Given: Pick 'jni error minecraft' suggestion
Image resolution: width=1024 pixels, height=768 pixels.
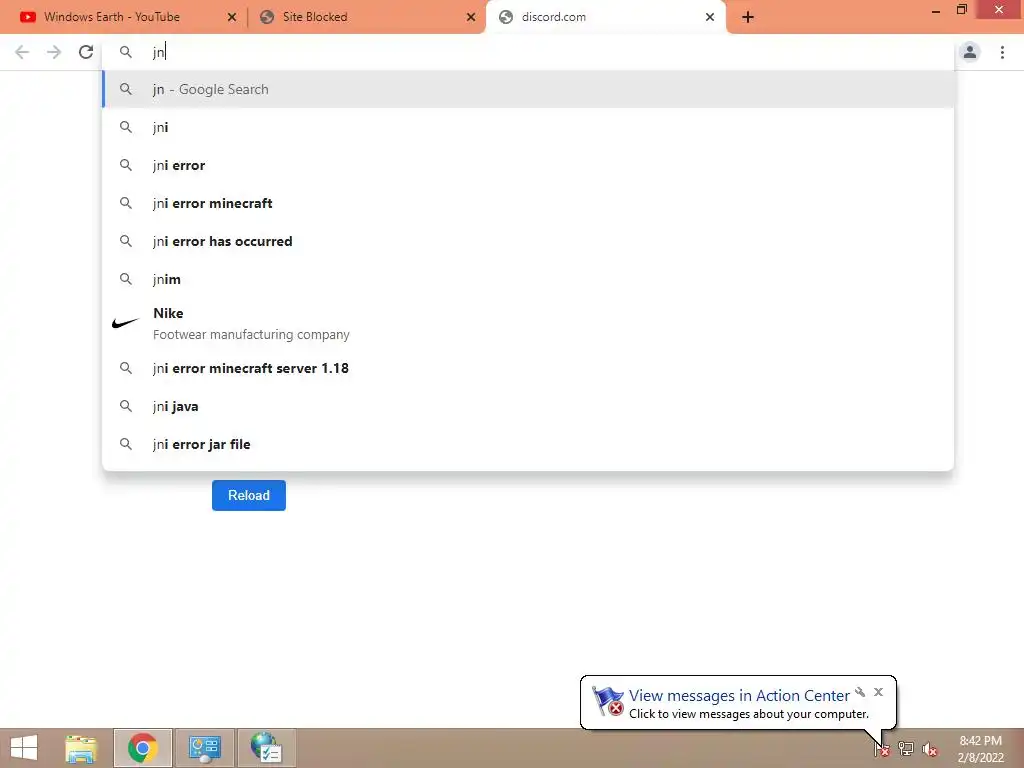Looking at the screenshot, I should pos(528,203).
